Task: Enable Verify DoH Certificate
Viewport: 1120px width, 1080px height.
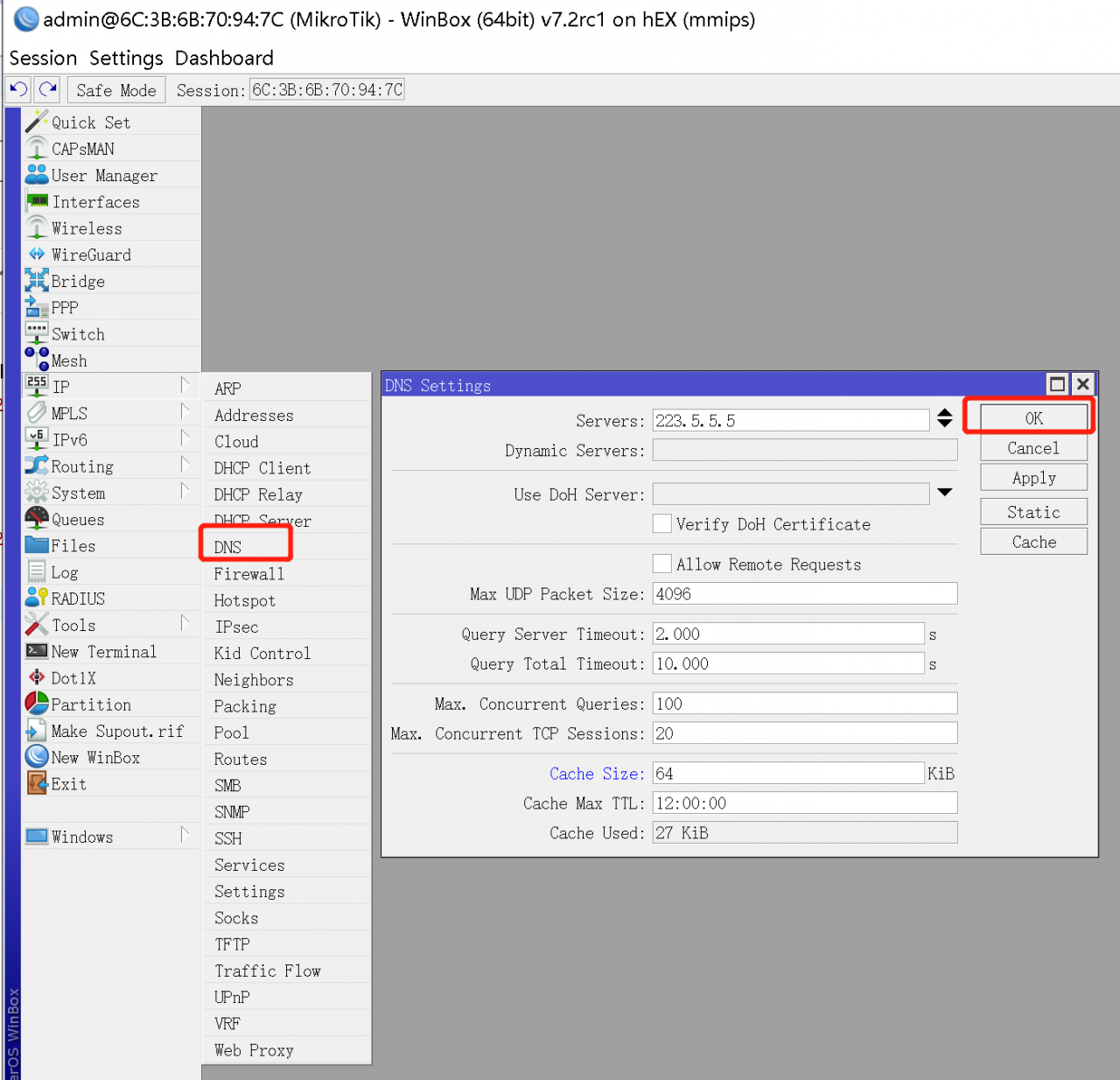Action: 662,523
